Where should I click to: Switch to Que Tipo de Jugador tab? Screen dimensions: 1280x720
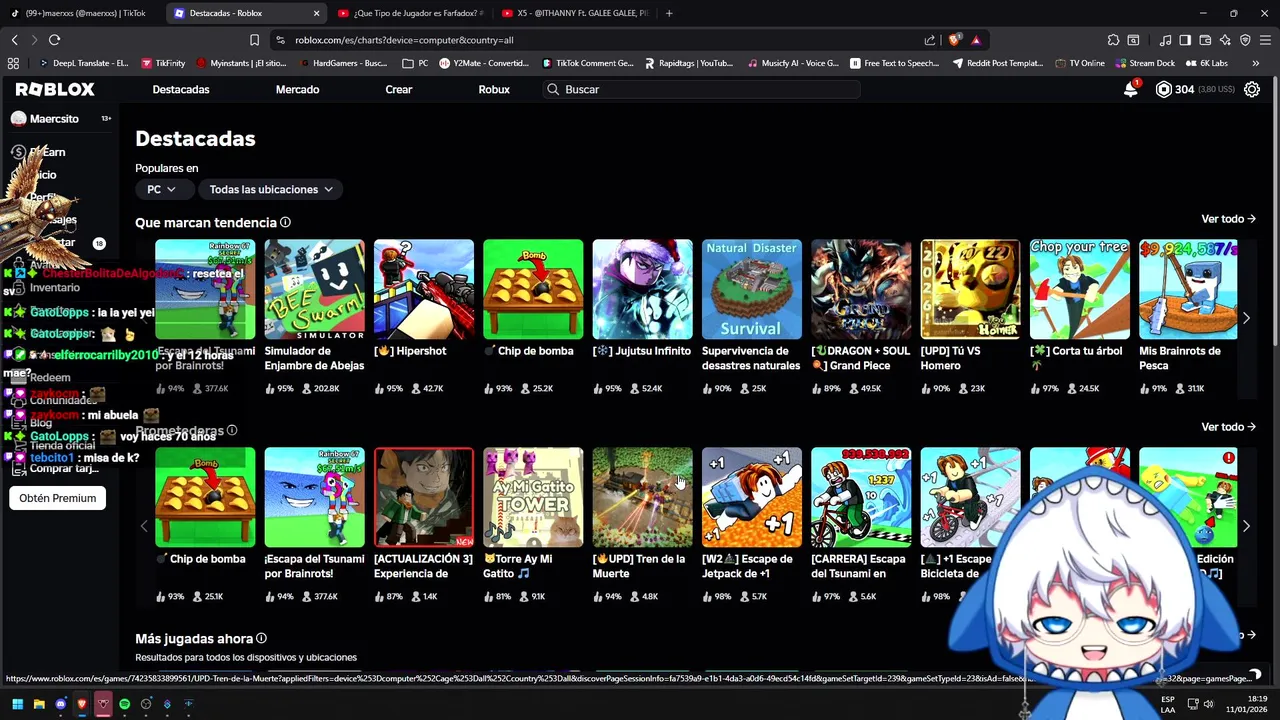[x=410, y=13]
